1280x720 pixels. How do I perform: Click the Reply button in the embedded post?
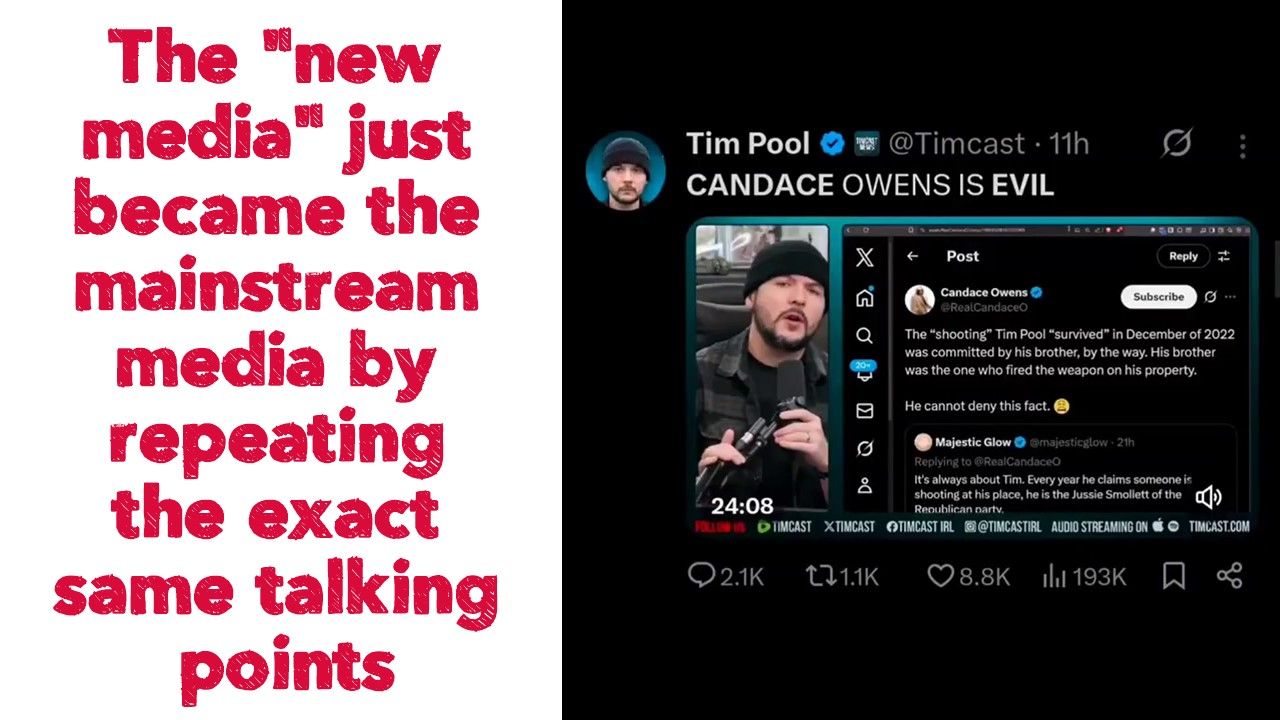click(1183, 256)
